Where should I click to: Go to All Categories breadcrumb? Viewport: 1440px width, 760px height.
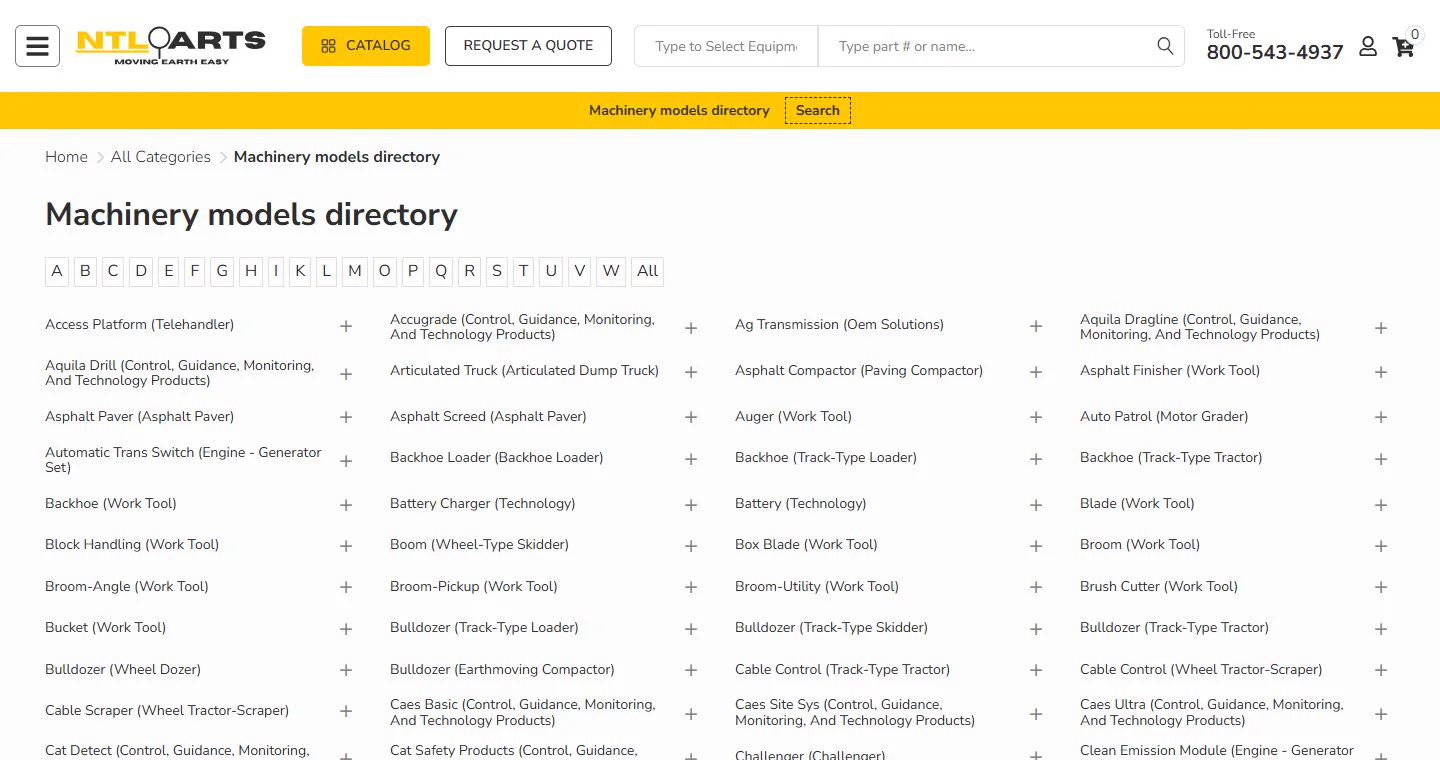[x=161, y=157]
